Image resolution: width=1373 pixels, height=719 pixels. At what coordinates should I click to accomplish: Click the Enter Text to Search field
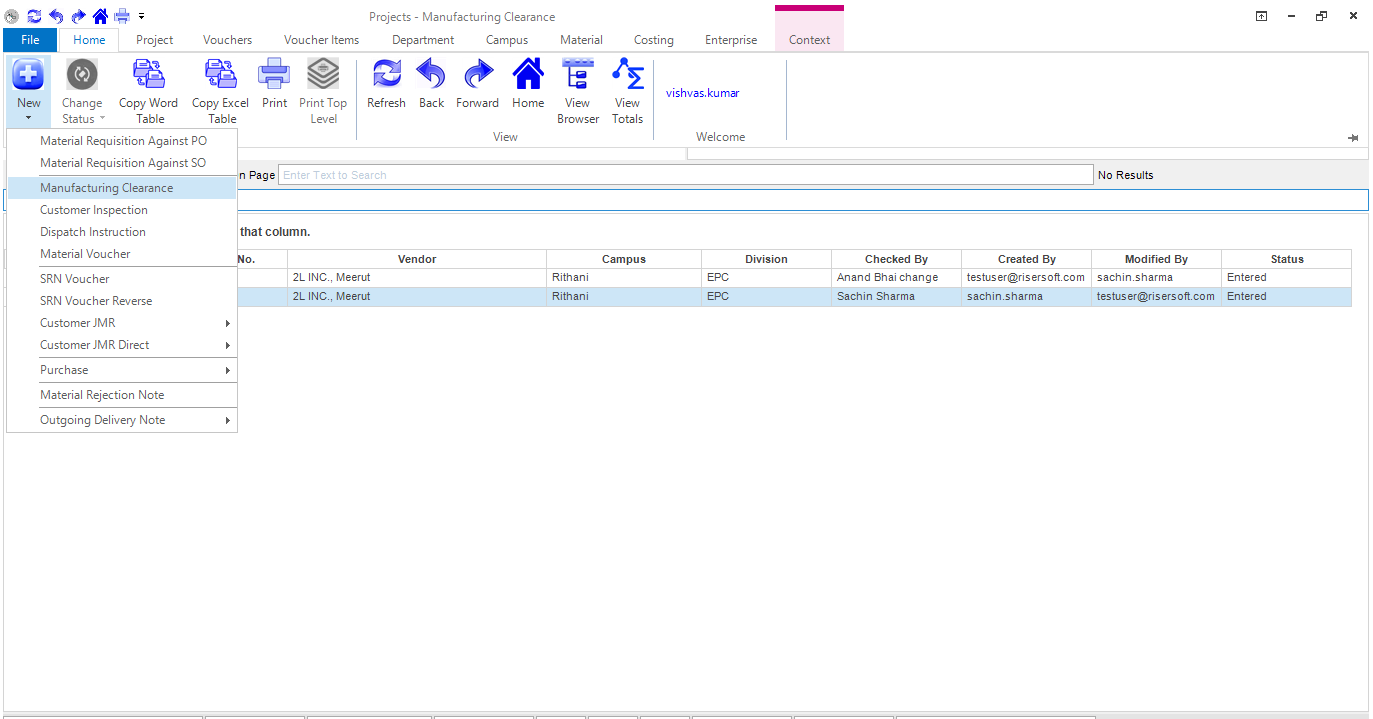(686, 175)
